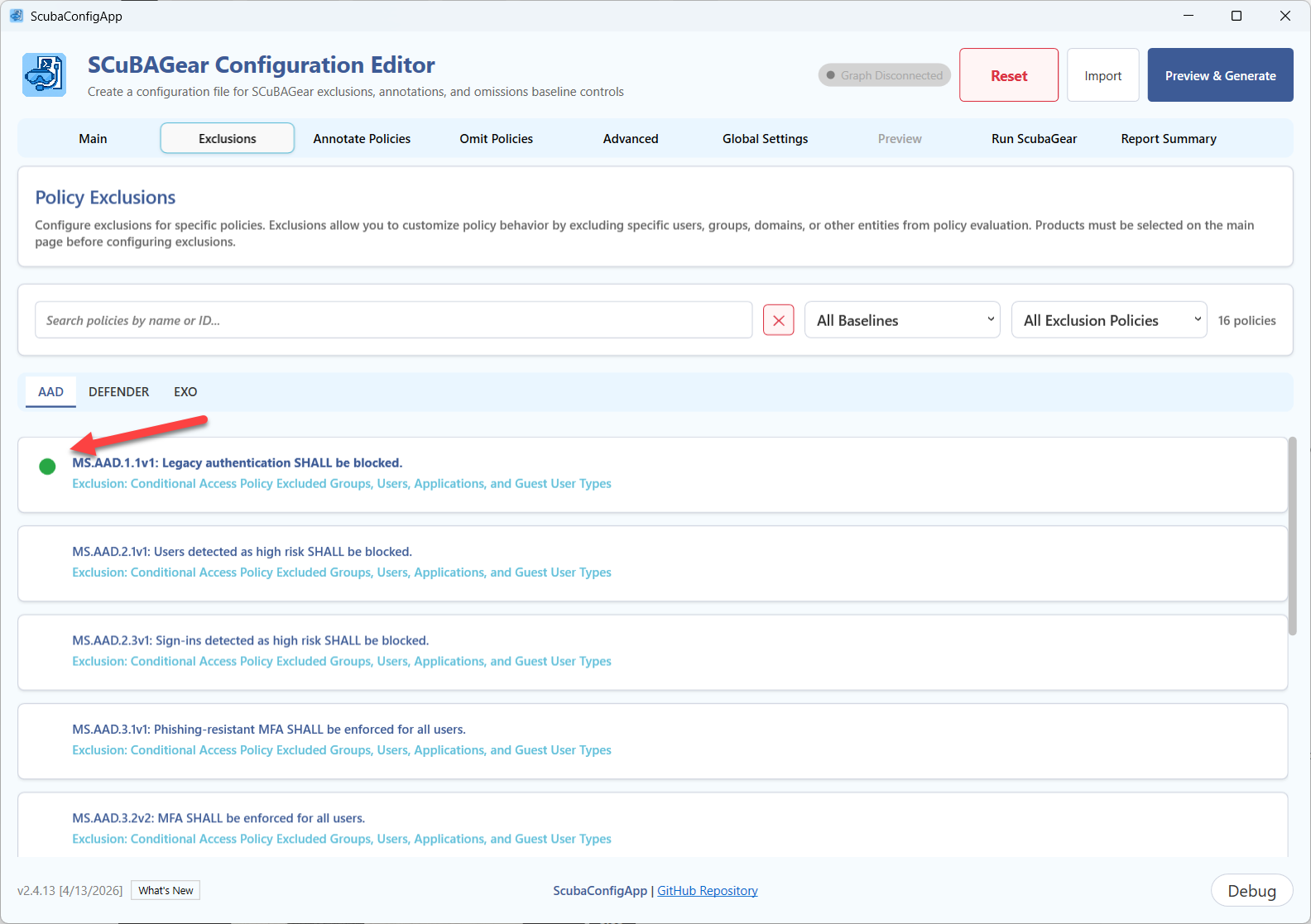Close the ScubaConfigApp window

1285,16
